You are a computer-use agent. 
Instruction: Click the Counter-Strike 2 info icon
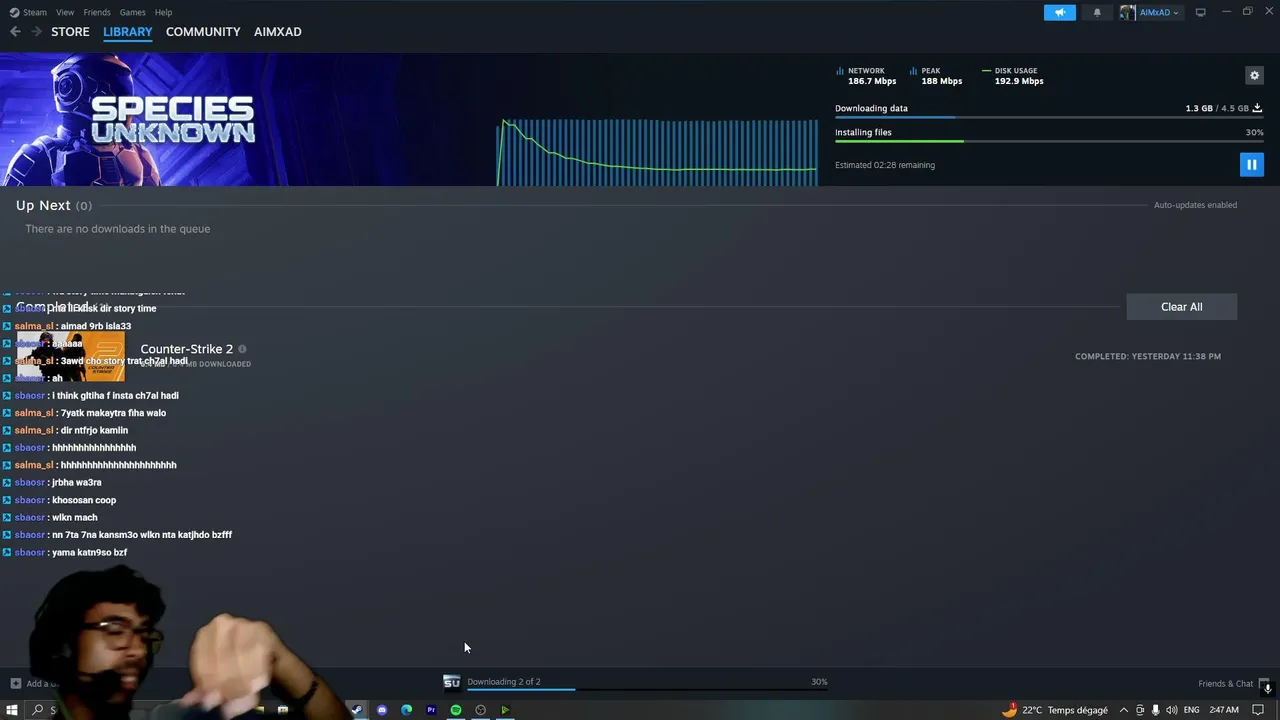coord(242,349)
